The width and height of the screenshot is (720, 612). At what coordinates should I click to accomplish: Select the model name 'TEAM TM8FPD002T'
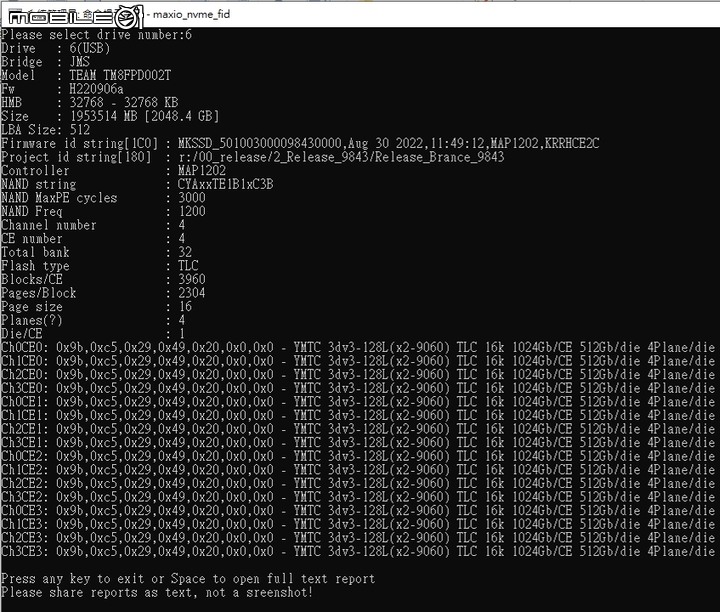pyautogui.click(x=120, y=75)
